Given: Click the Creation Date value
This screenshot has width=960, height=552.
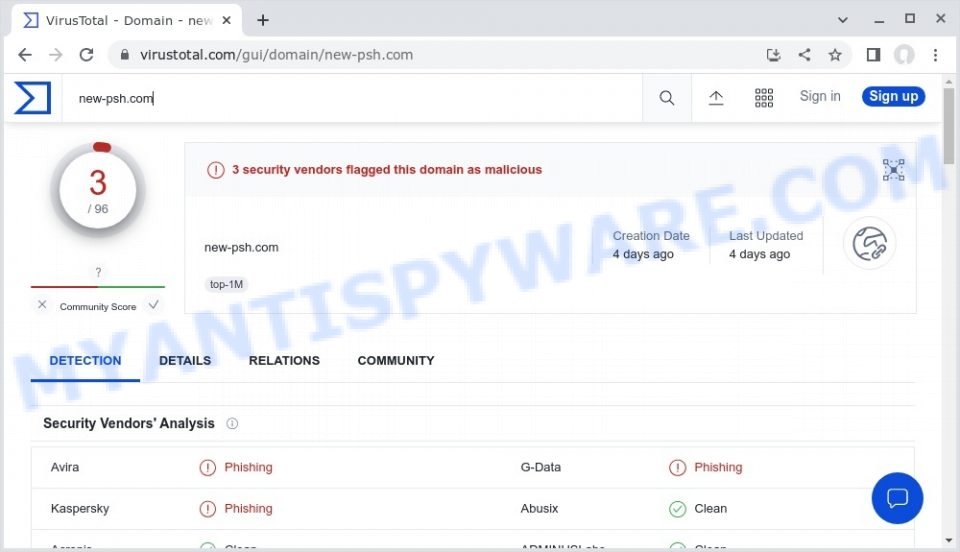Looking at the screenshot, I should [643, 254].
